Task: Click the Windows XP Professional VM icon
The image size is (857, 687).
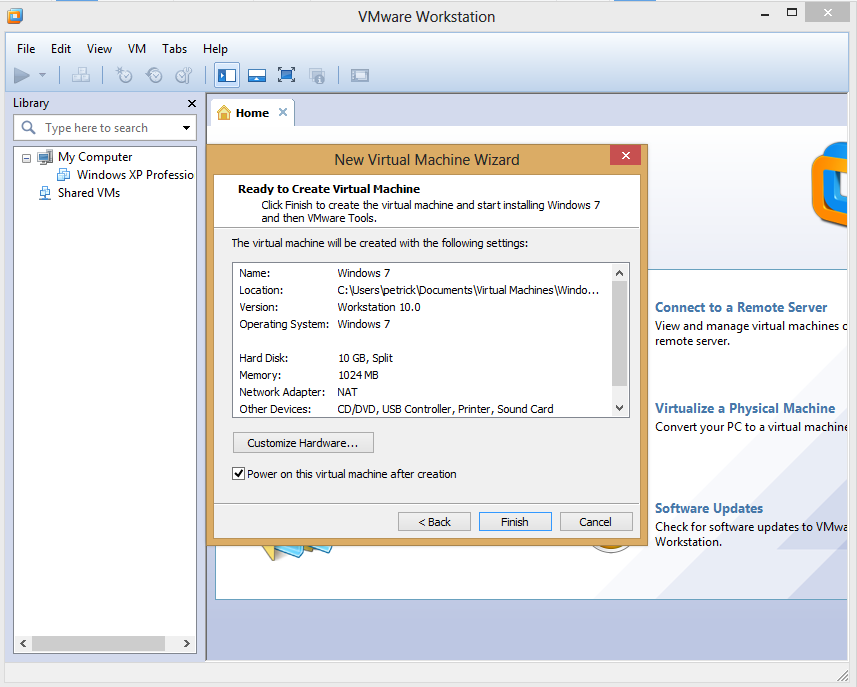Action: (64, 175)
